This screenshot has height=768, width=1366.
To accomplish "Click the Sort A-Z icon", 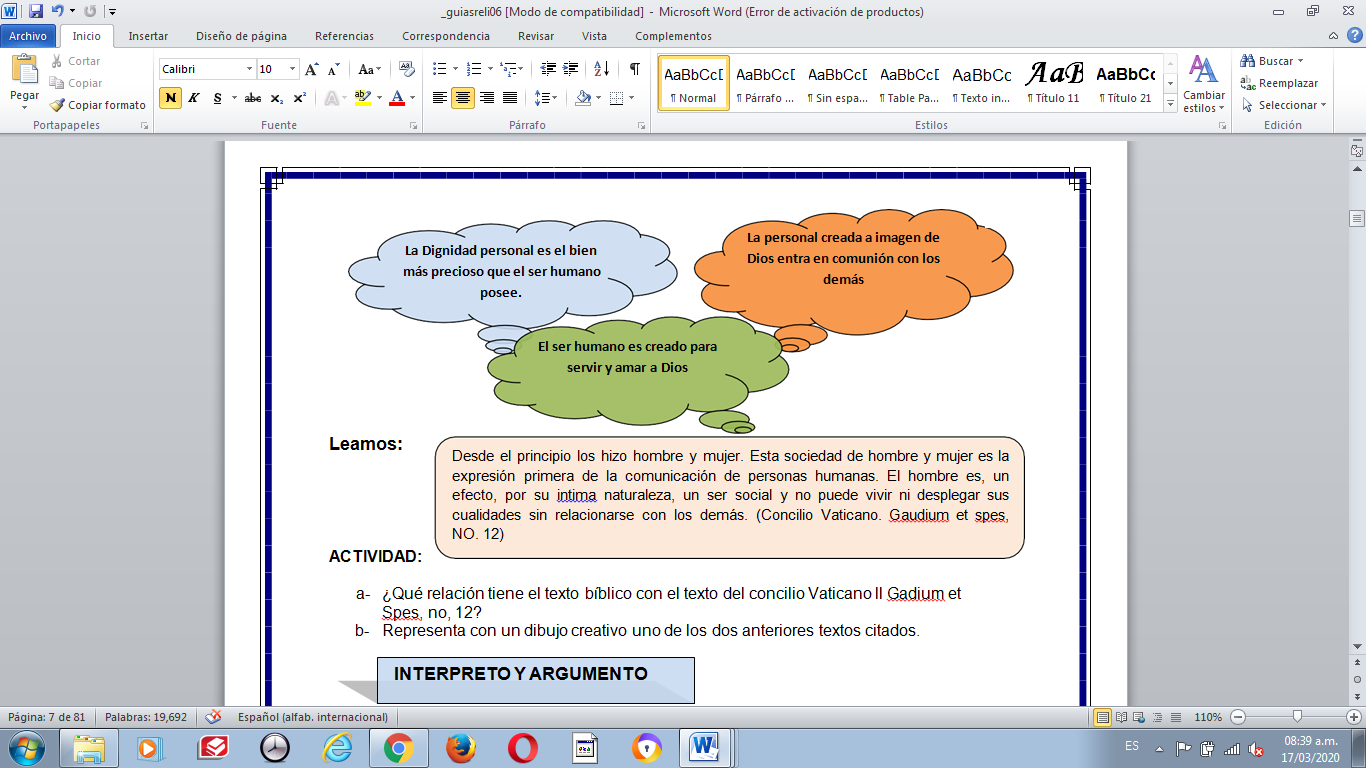I will click(x=601, y=69).
